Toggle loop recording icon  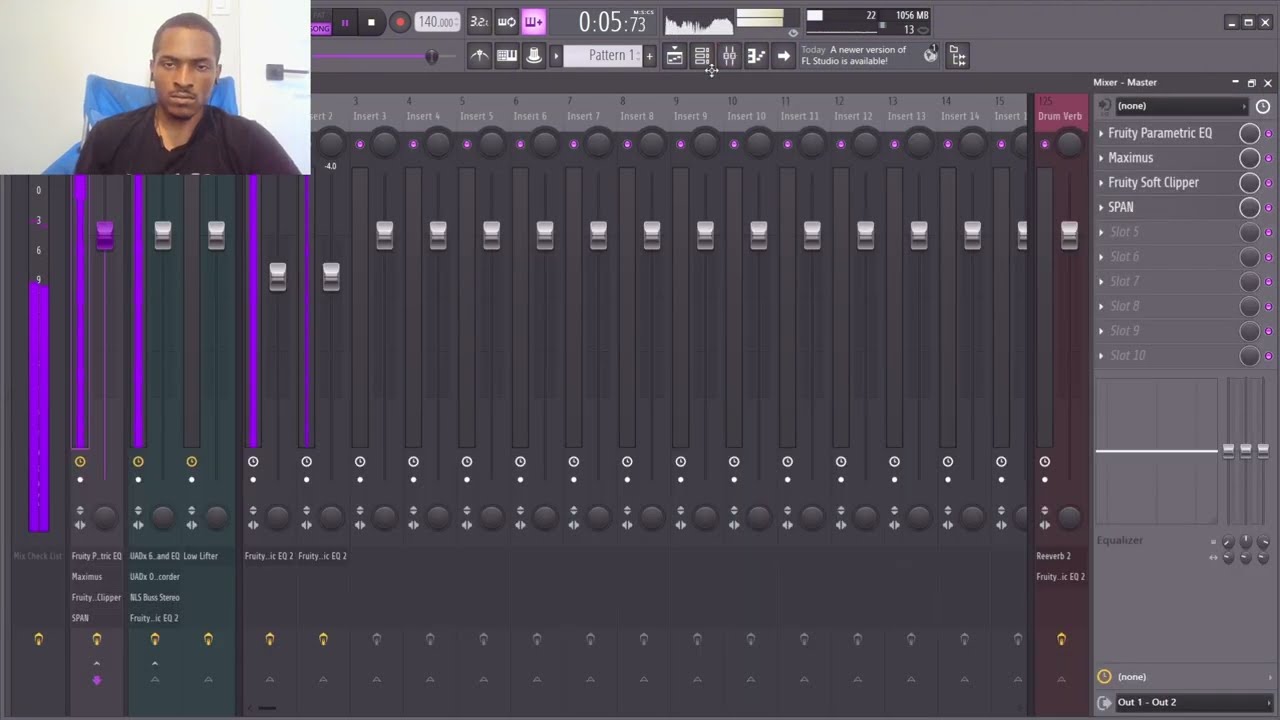click(x=507, y=22)
